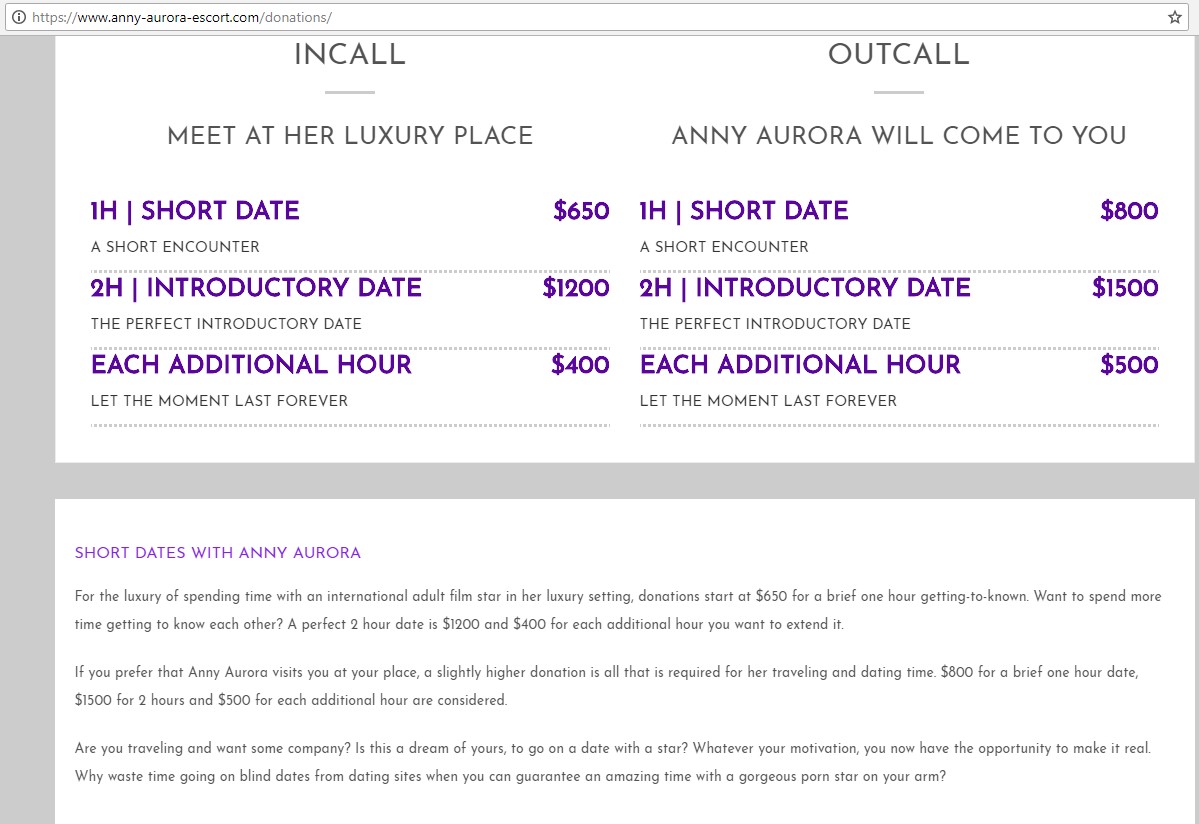Click the $650 incall price
The width and height of the screenshot is (1199, 824).
coord(581,210)
